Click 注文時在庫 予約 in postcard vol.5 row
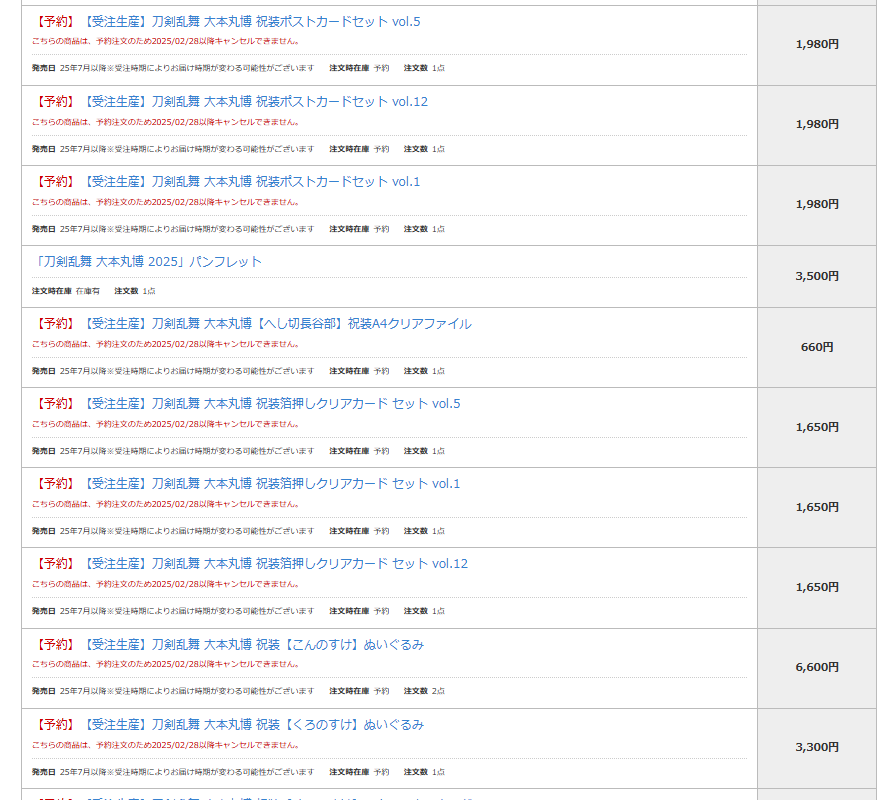The width and height of the screenshot is (881, 800). (360, 68)
